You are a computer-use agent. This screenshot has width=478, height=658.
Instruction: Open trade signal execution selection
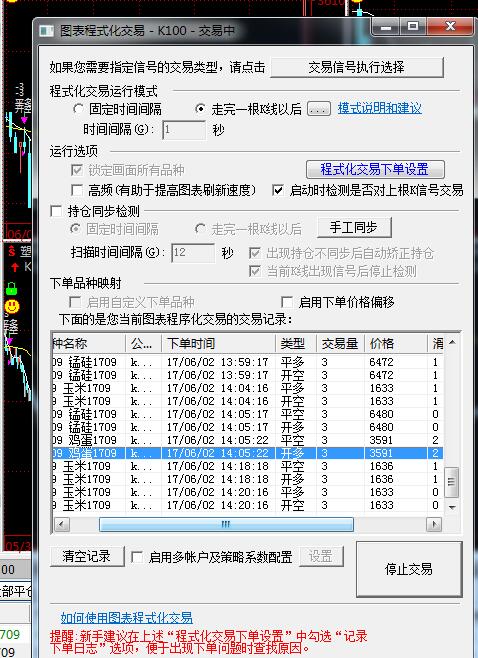[357, 67]
